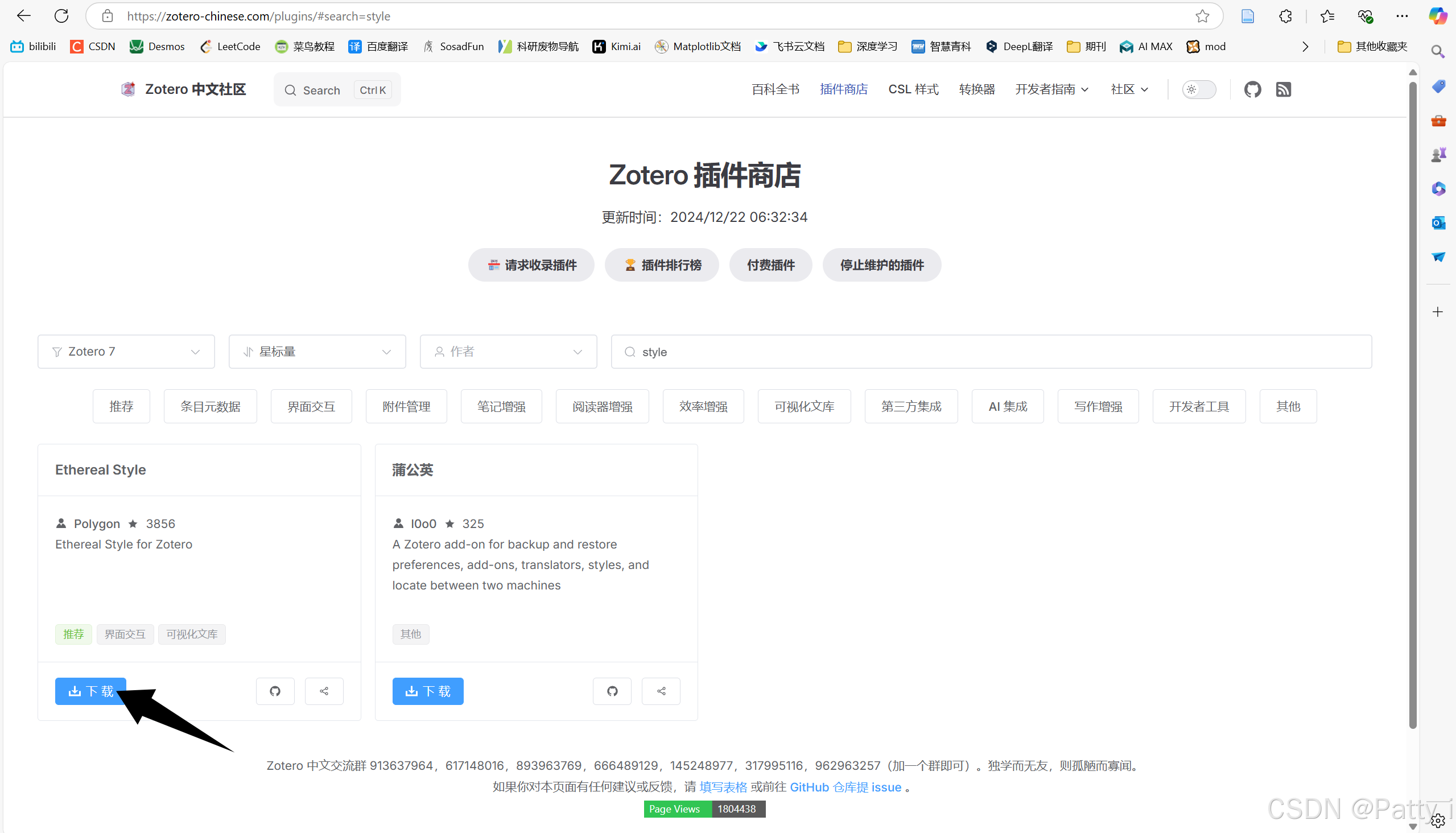Open the 开发者指南 navigation menu

[x=1051, y=90]
